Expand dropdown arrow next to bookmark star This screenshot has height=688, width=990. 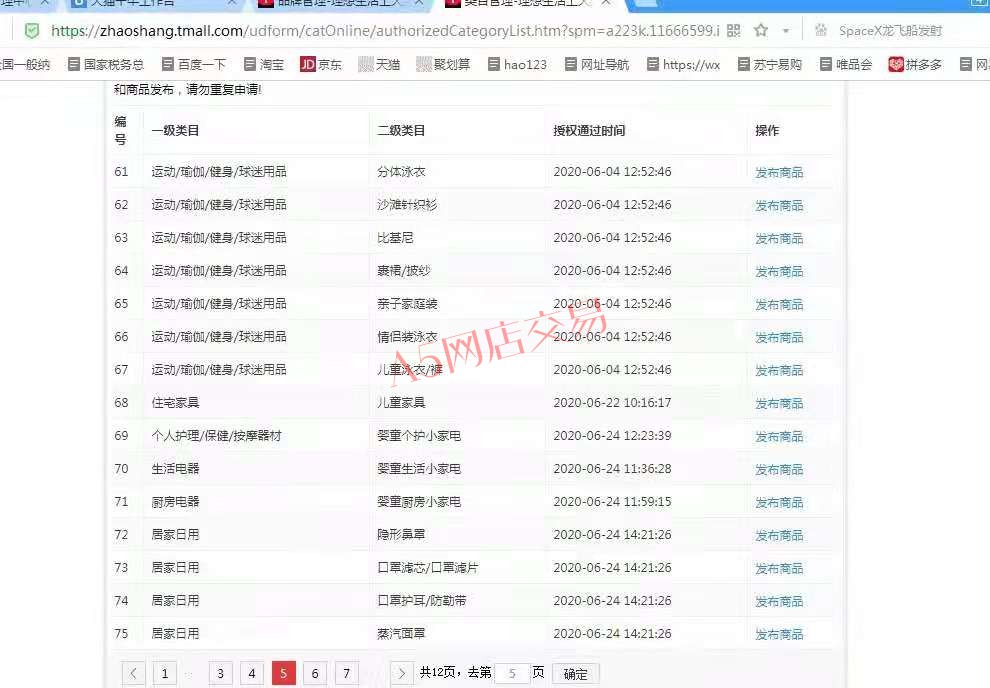tap(786, 31)
